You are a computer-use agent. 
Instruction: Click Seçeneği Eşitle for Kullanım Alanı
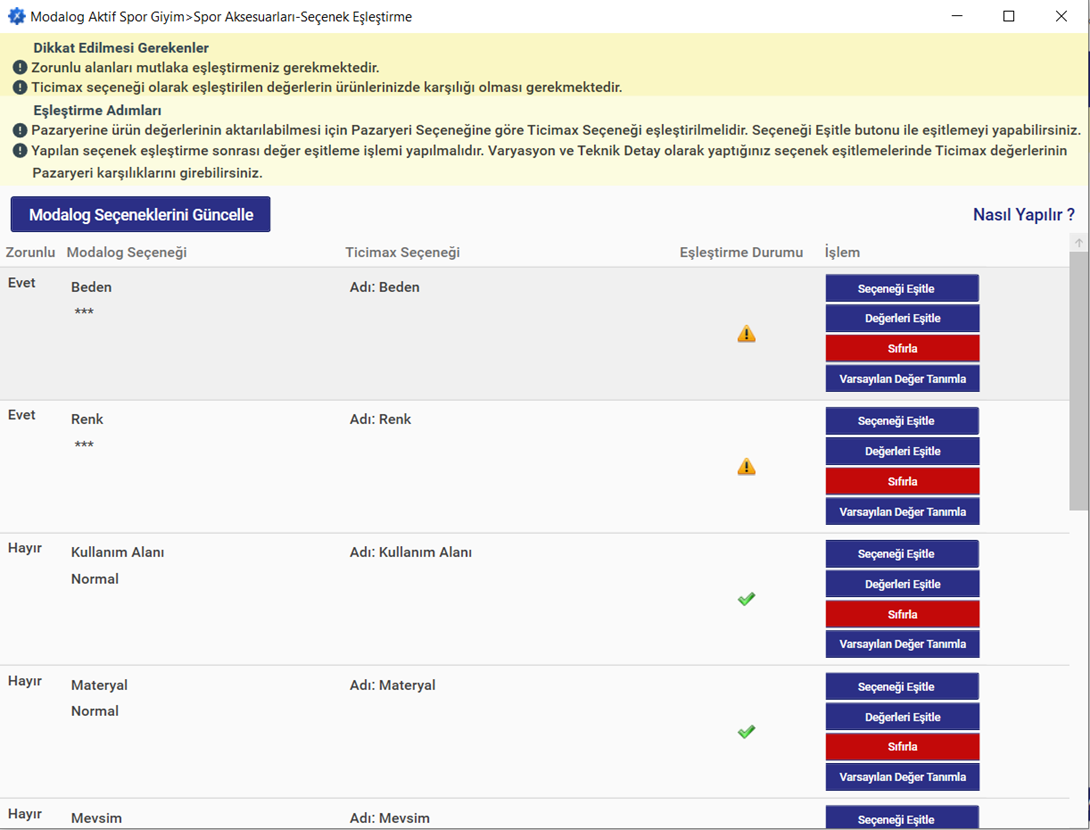click(902, 554)
